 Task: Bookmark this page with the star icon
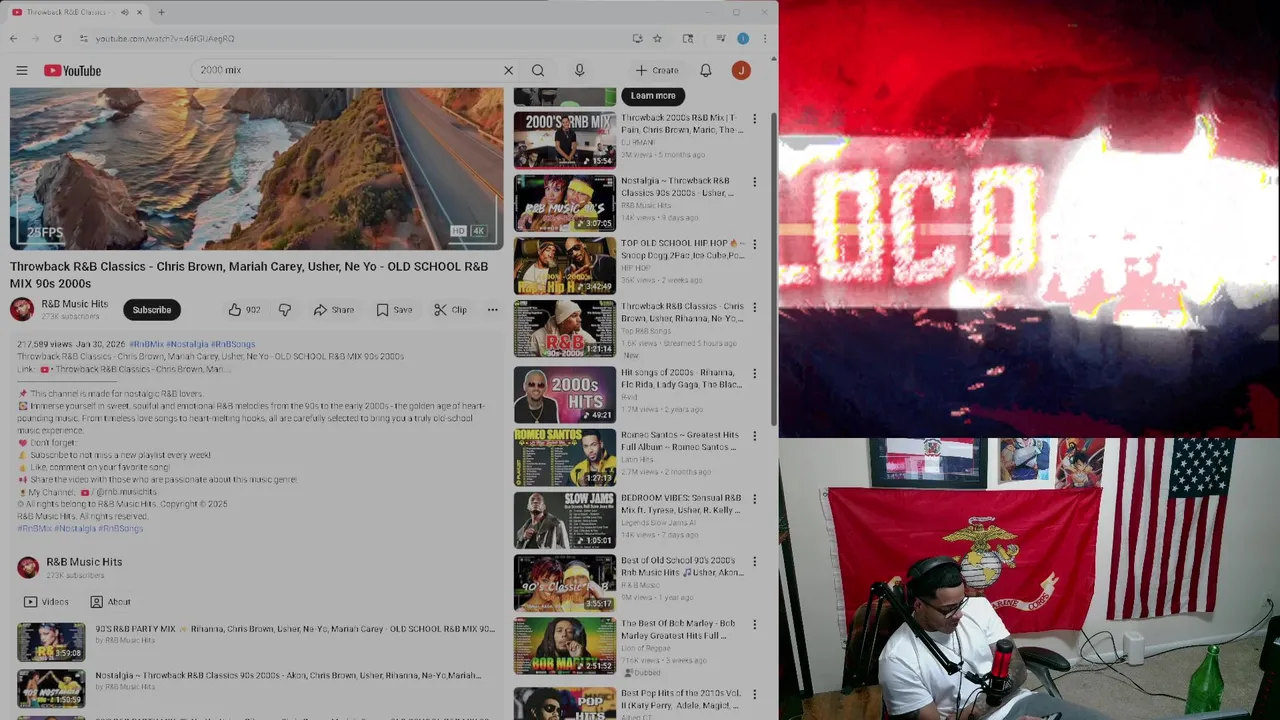(657, 38)
